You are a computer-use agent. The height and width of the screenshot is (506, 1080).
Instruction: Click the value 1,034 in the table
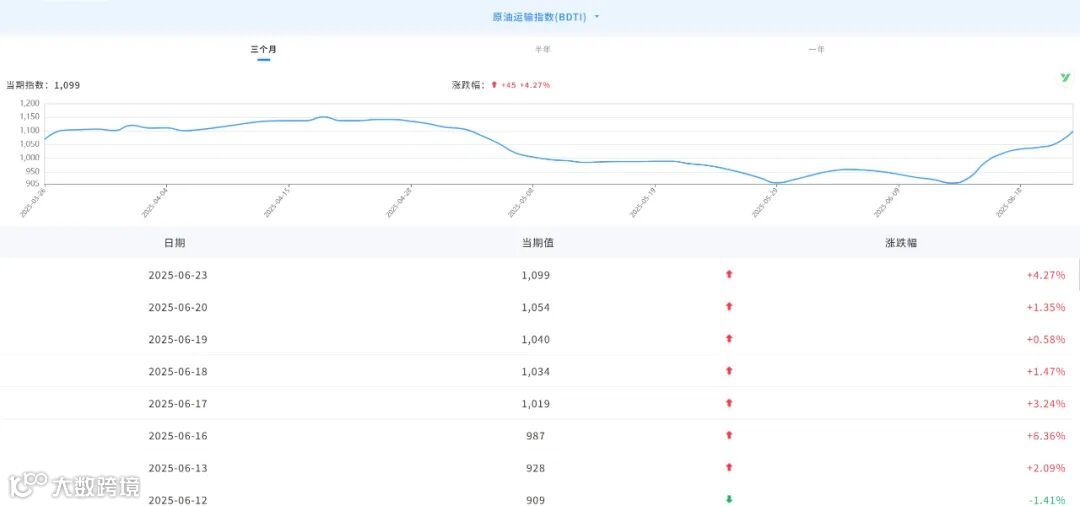(x=536, y=372)
